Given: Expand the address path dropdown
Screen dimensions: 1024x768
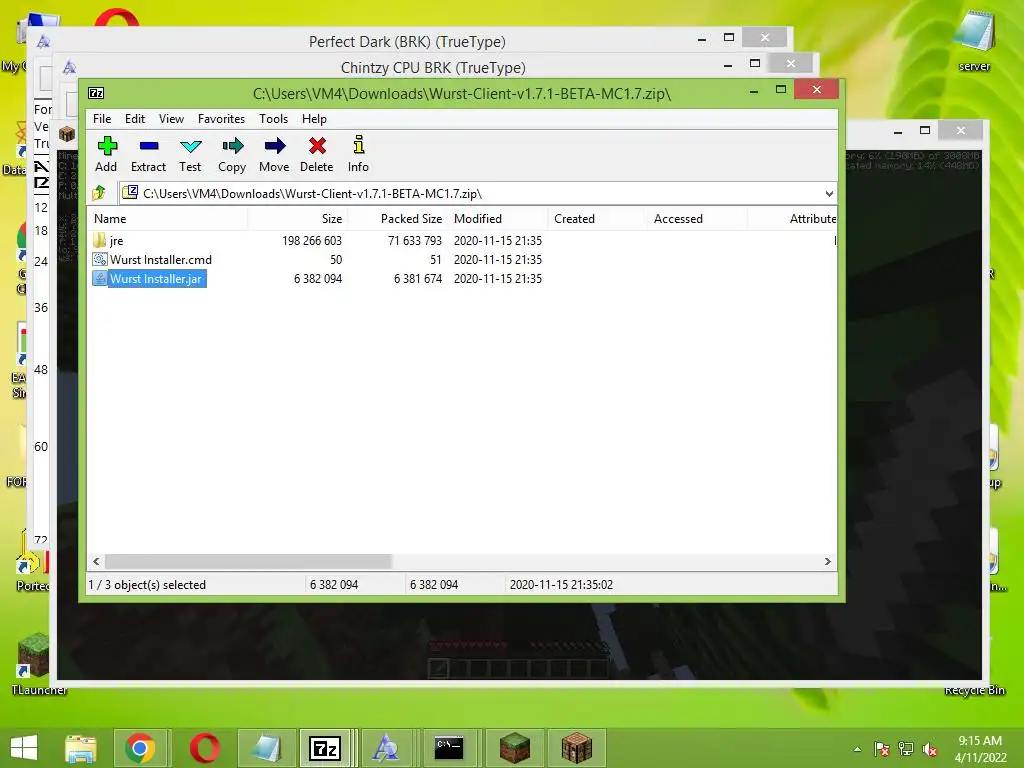Looking at the screenshot, I should tap(829, 193).
